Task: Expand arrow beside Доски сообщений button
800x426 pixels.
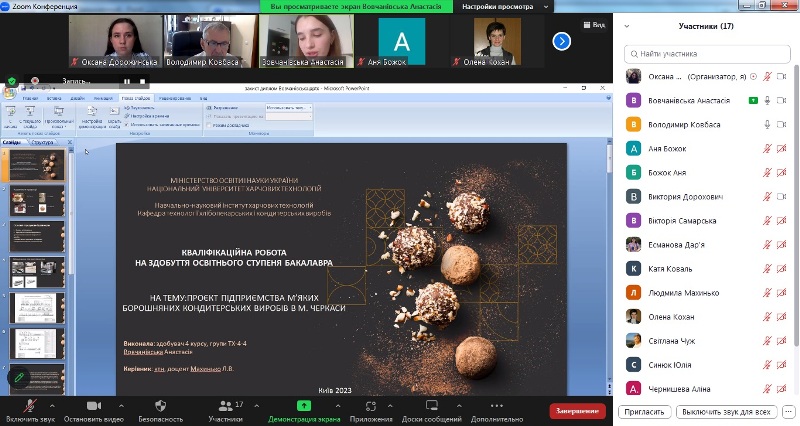Action: tap(459, 406)
